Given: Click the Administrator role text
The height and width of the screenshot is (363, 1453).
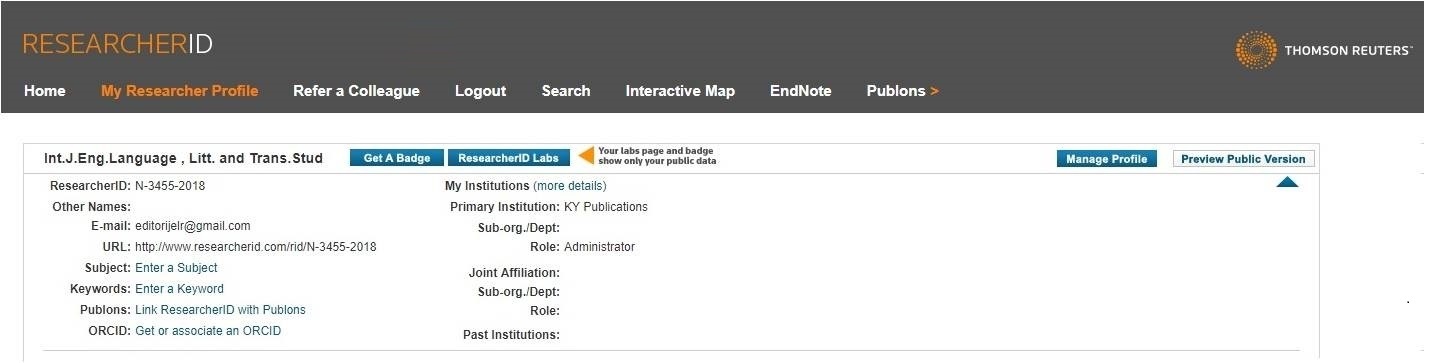Looking at the screenshot, I should point(599,247).
